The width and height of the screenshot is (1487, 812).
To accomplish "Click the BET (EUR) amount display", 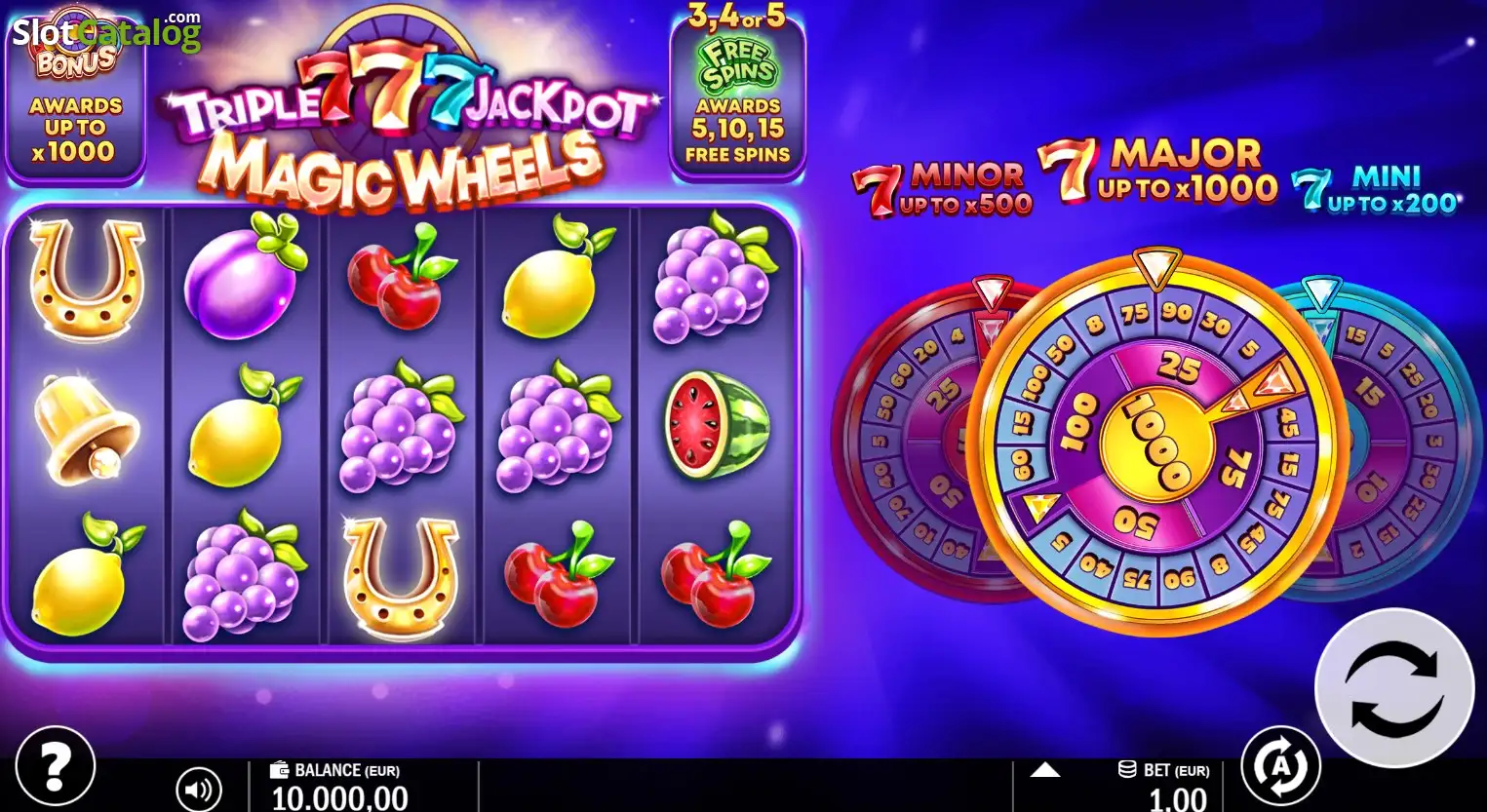I will [x=1178, y=799].
